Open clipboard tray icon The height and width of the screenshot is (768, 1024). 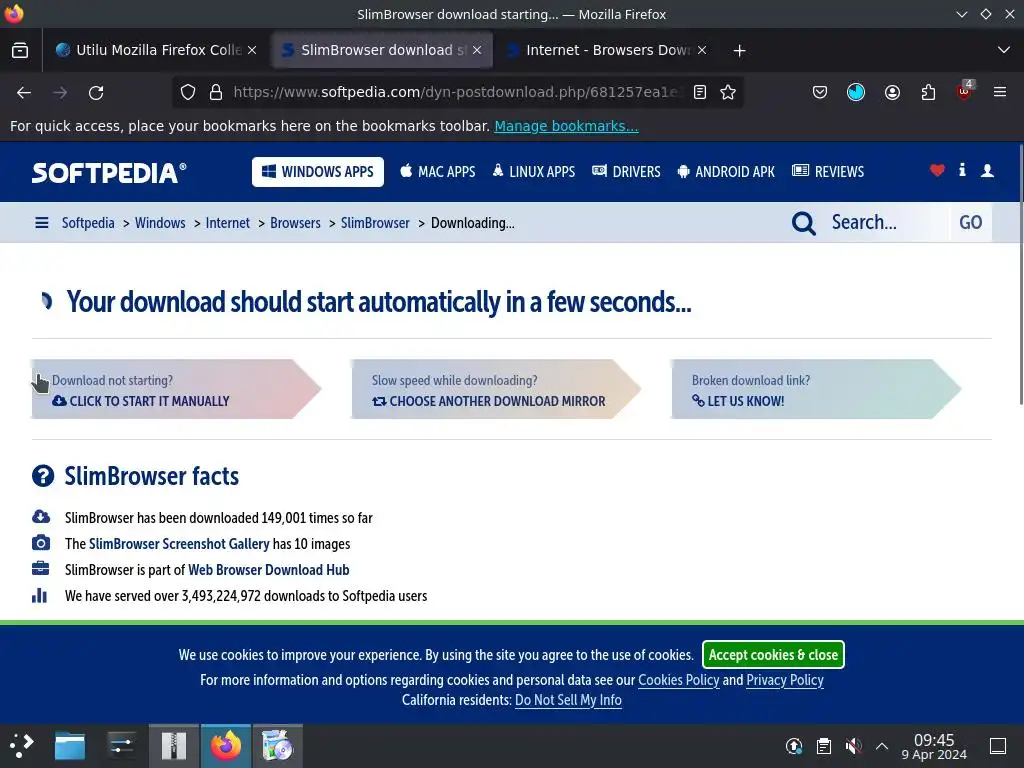[x=824, y=746]
